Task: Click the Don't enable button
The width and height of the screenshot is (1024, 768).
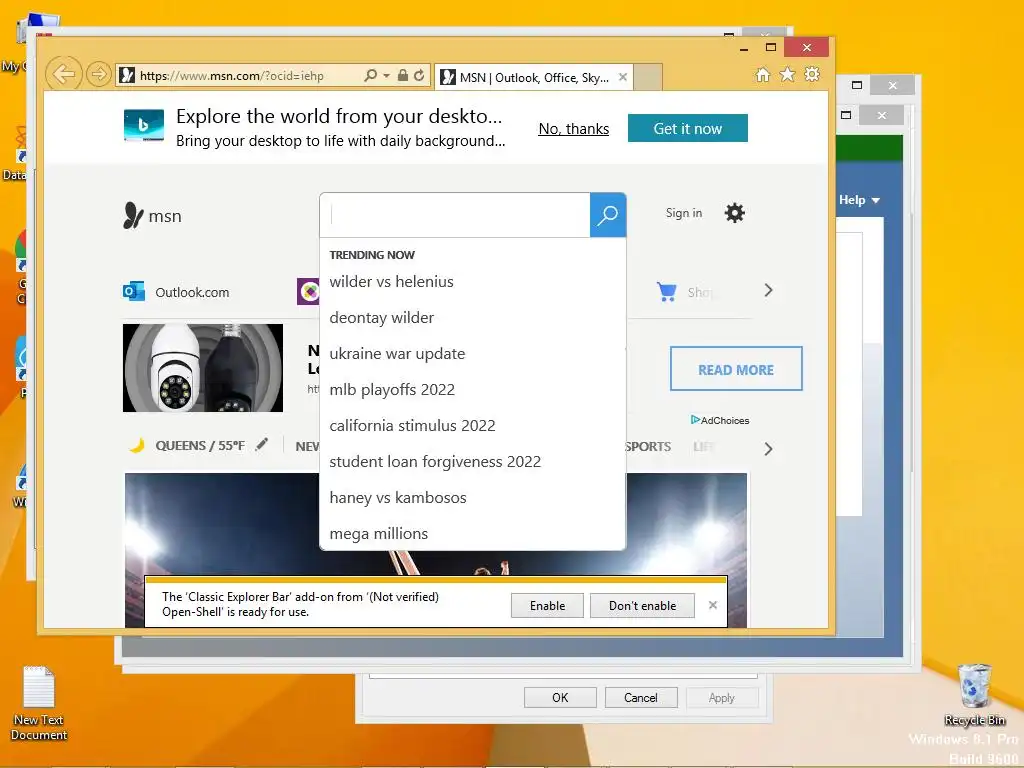Action: [643, 605]
